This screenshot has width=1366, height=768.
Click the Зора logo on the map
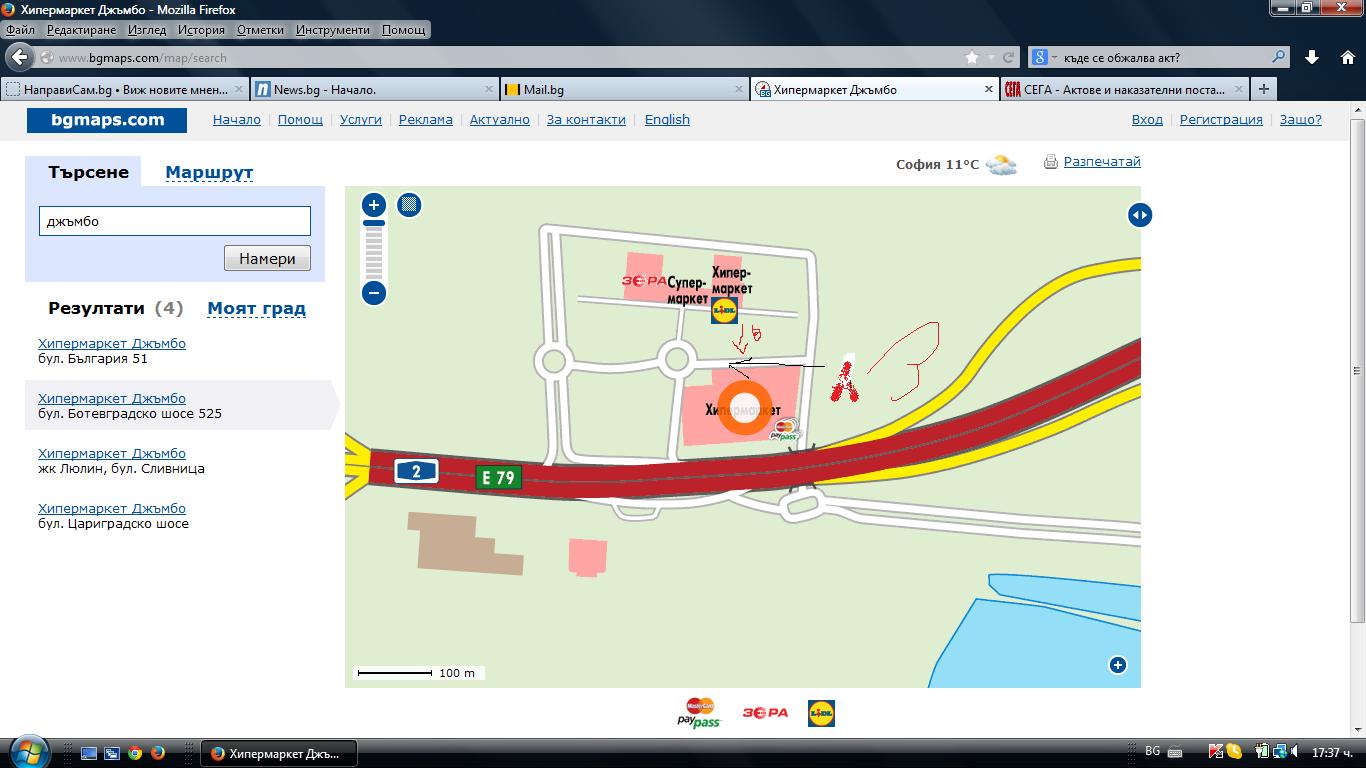click(644, 281)
